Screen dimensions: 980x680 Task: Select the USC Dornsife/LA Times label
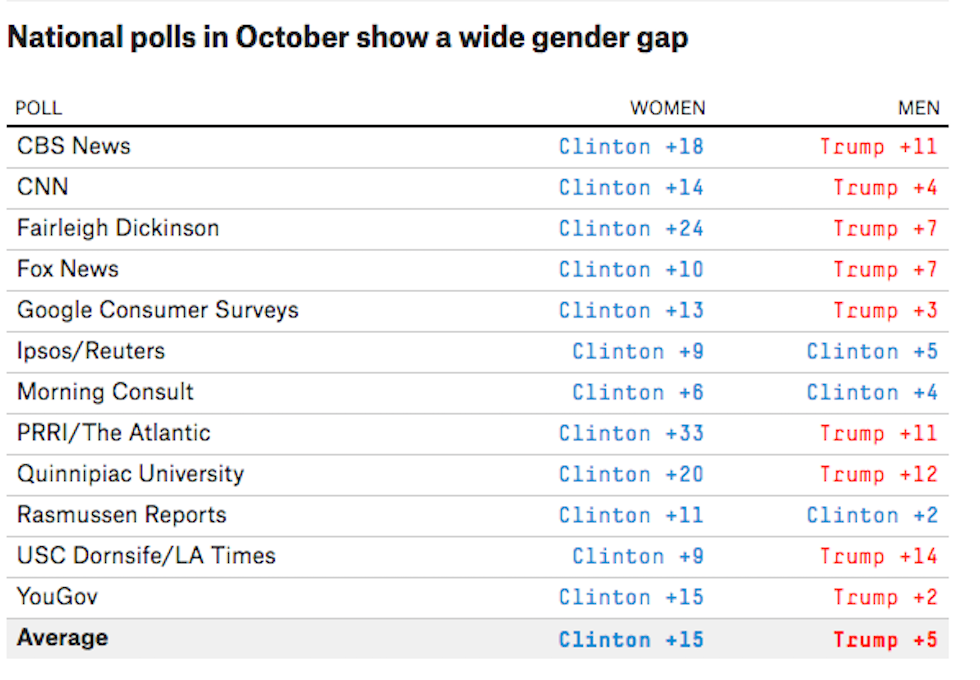(x=146, y=556)
